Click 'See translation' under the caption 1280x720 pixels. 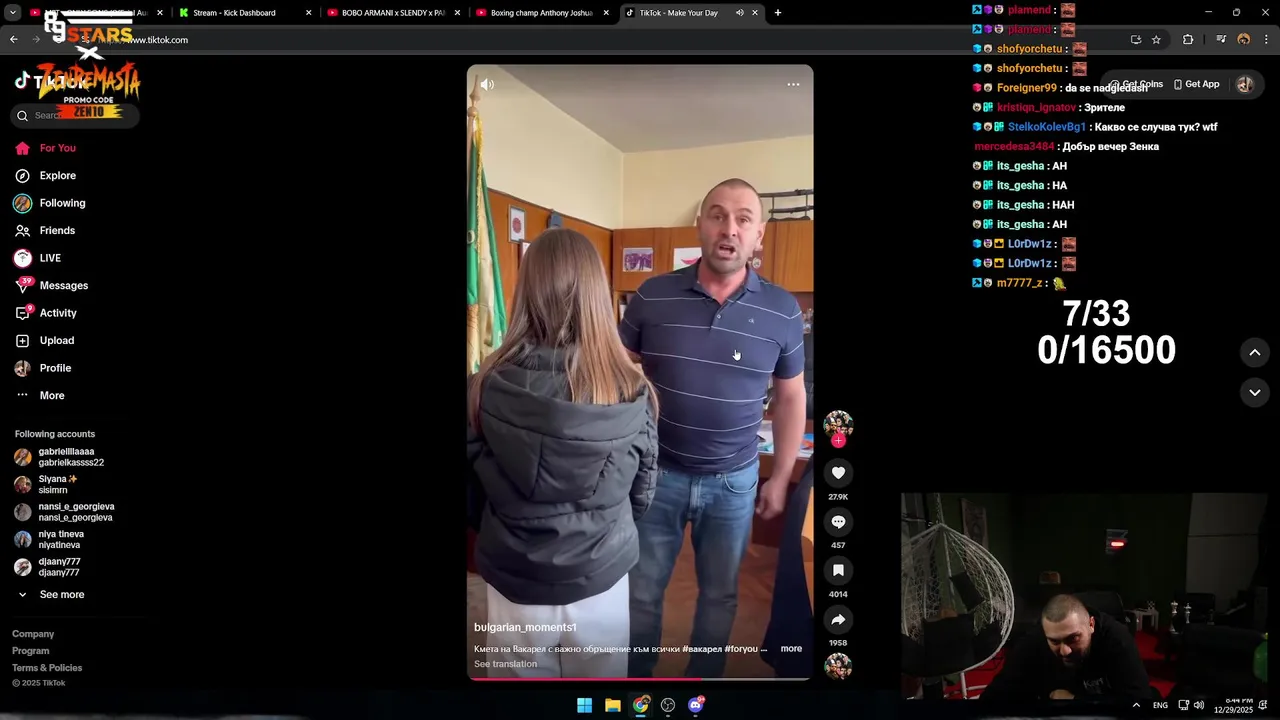coord(505,664)
